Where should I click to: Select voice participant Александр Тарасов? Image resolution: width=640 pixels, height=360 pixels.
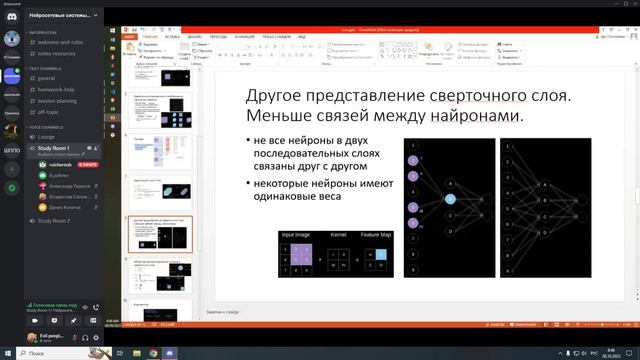tap(69, 186)
